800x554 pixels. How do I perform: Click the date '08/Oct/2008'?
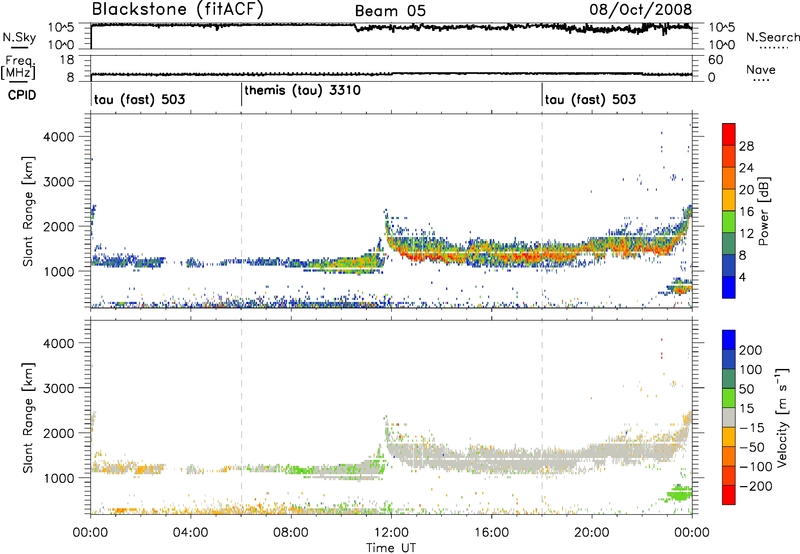click(x=641, y=10)
